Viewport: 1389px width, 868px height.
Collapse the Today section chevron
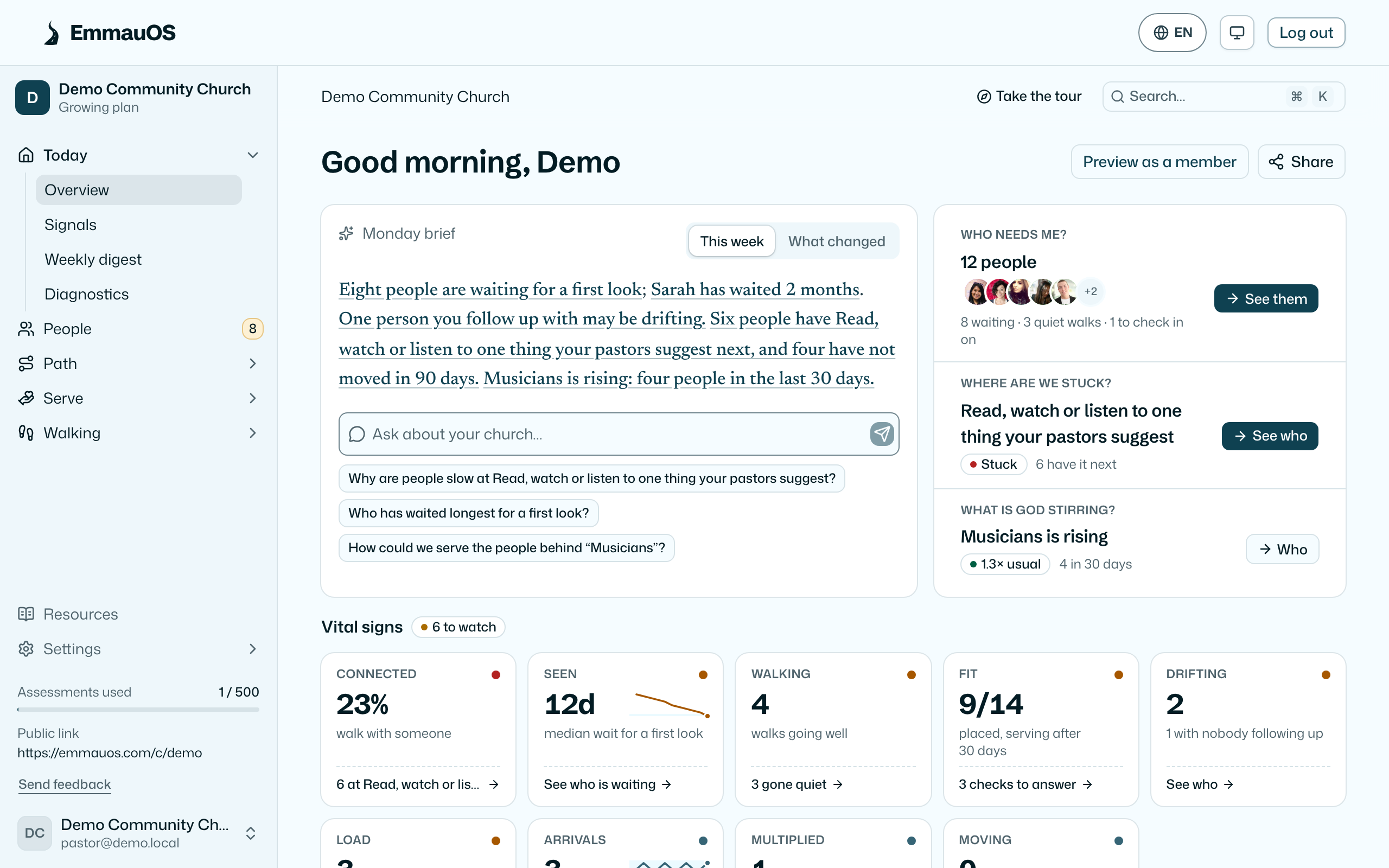point(252,155)
